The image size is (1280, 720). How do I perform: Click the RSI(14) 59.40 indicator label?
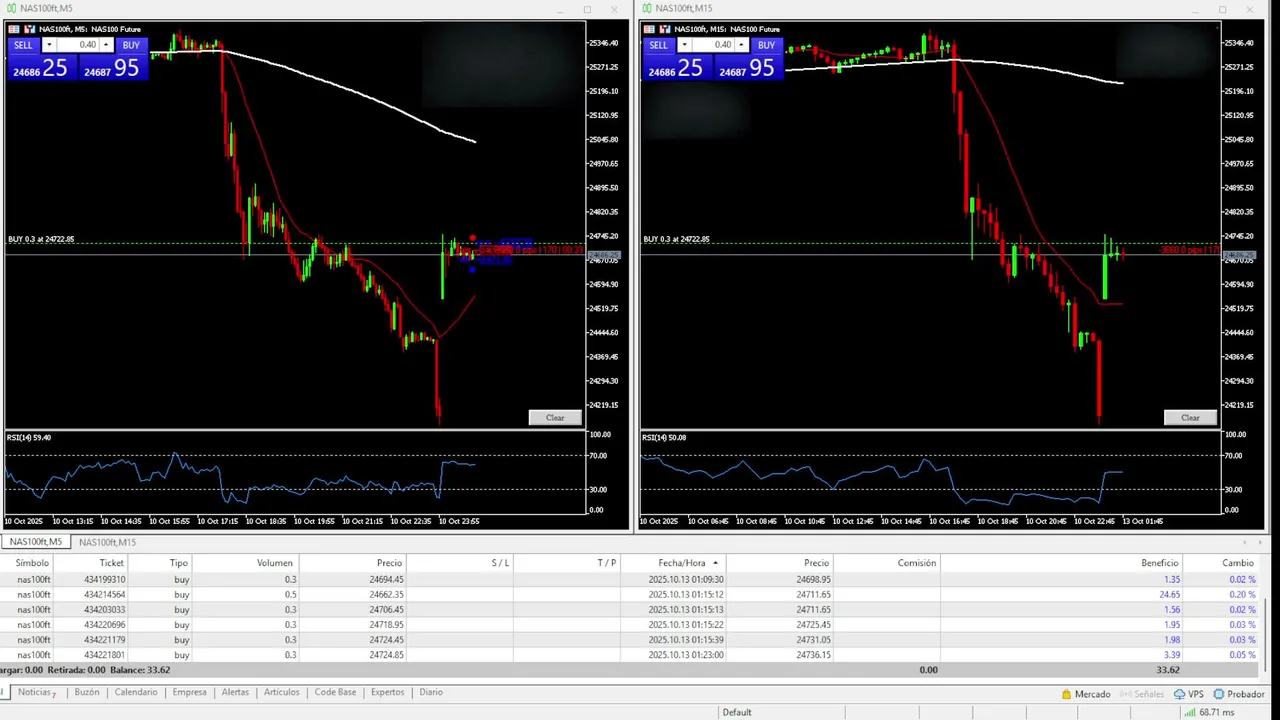point(29,437)
